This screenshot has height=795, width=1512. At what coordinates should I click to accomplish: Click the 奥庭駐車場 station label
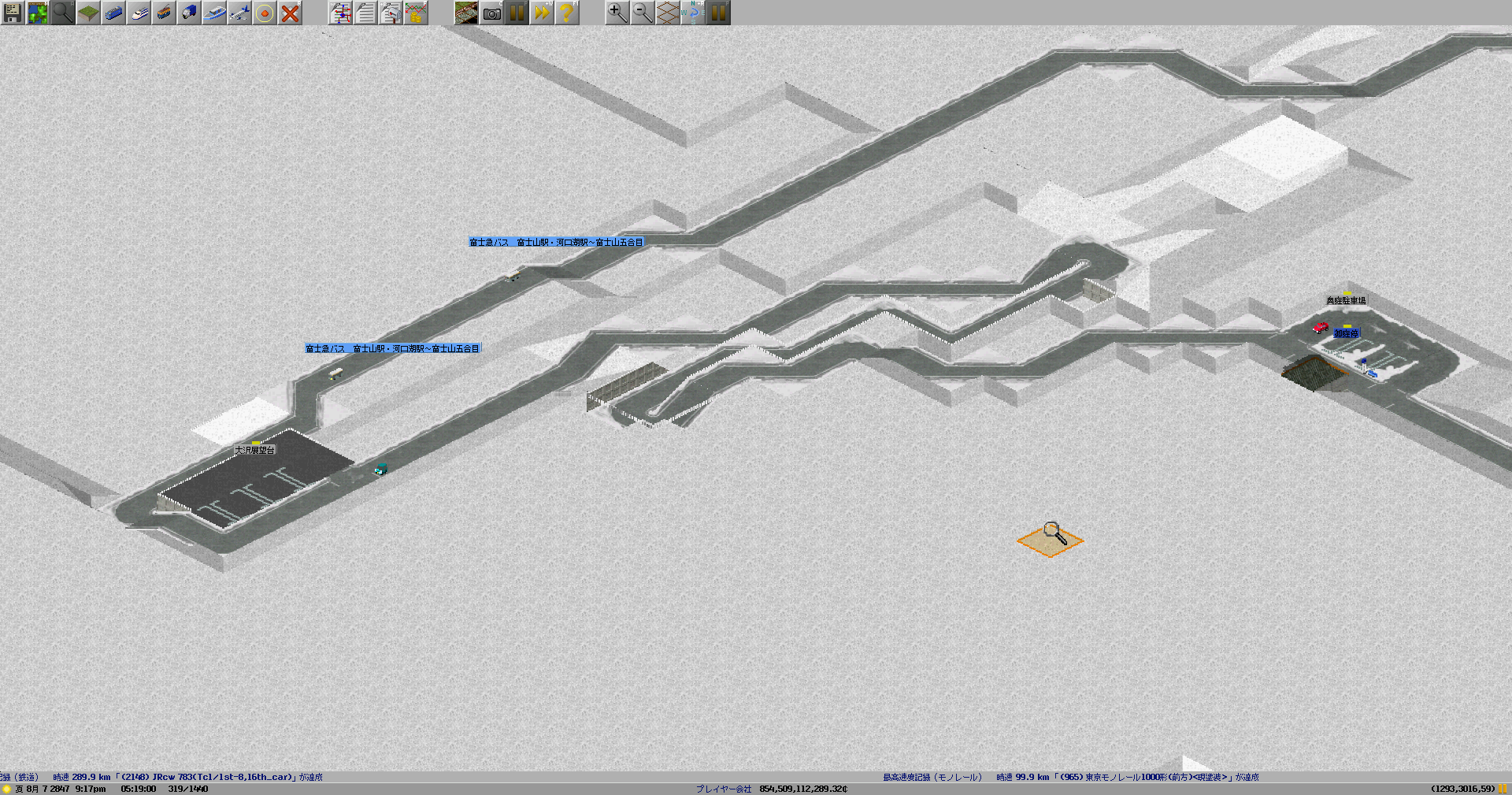pyautogui.click(x=1346, y=300)
